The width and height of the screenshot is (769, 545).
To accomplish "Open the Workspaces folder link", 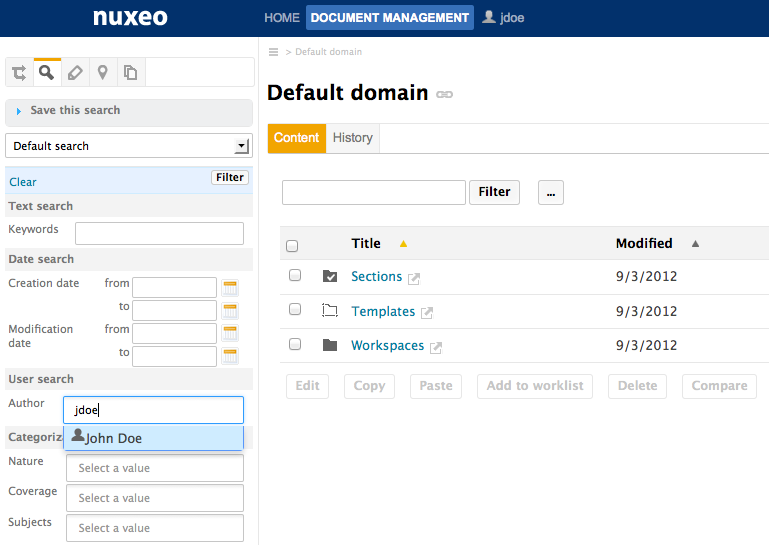I will pyautogui.click(x=387, y=346).
